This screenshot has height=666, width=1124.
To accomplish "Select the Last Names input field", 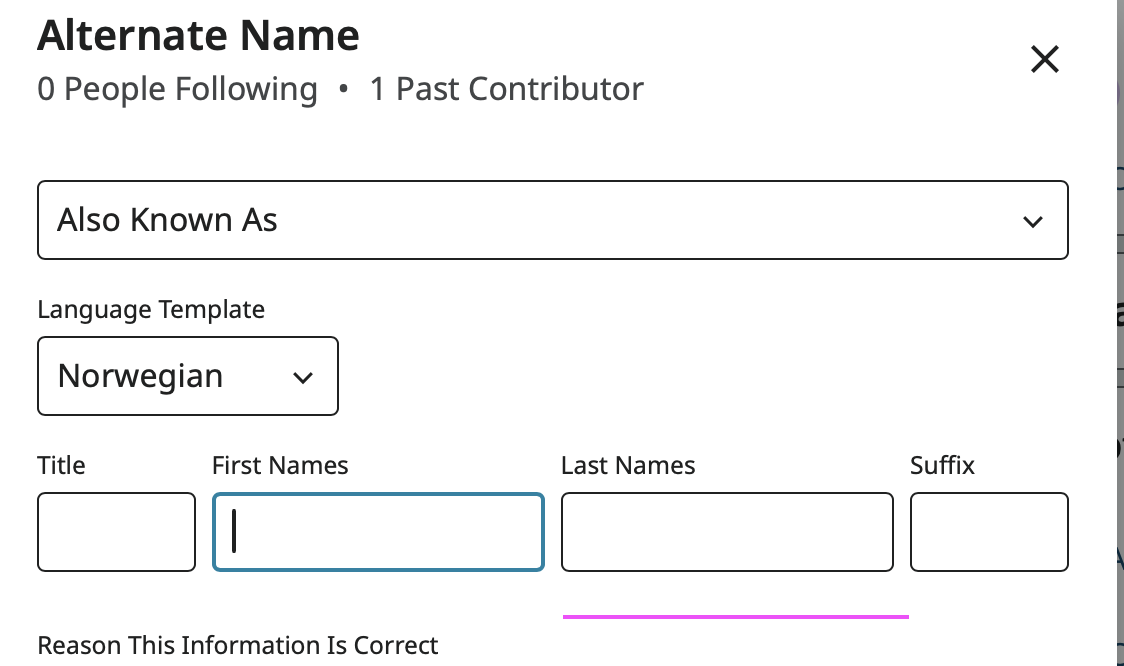I will [727, 531].
